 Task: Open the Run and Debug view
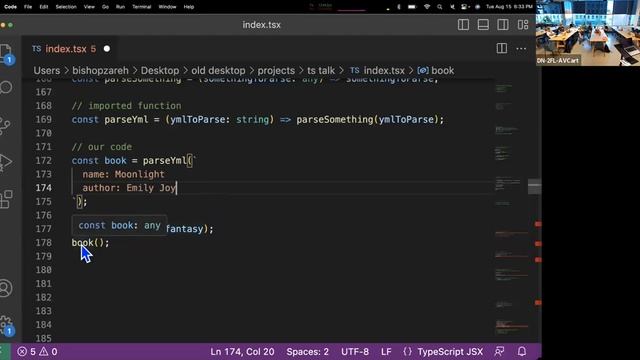6,162
